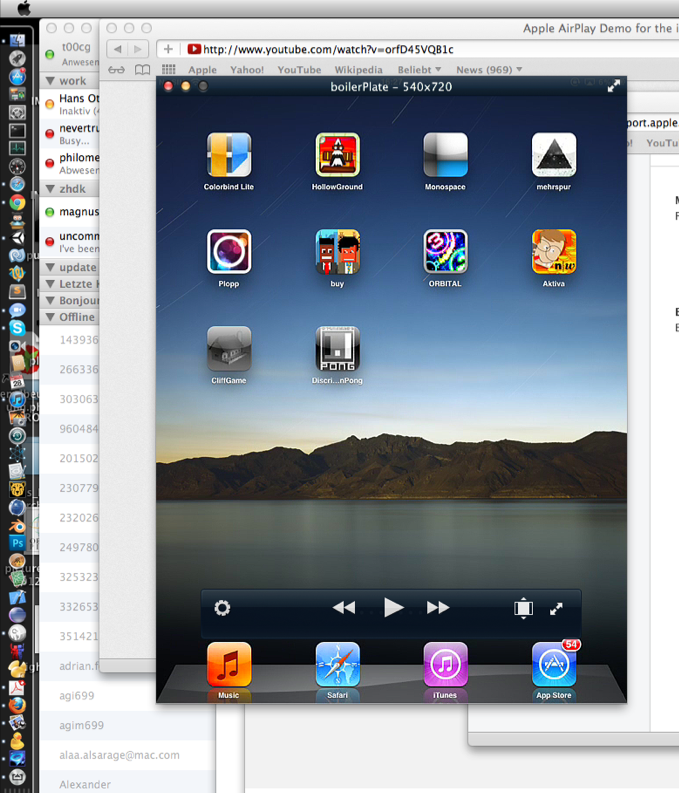Image resolution: width=679 pixels, height=793 pixels.
Task: Open the ORBITAL game
Action: (x=445, y=251)
